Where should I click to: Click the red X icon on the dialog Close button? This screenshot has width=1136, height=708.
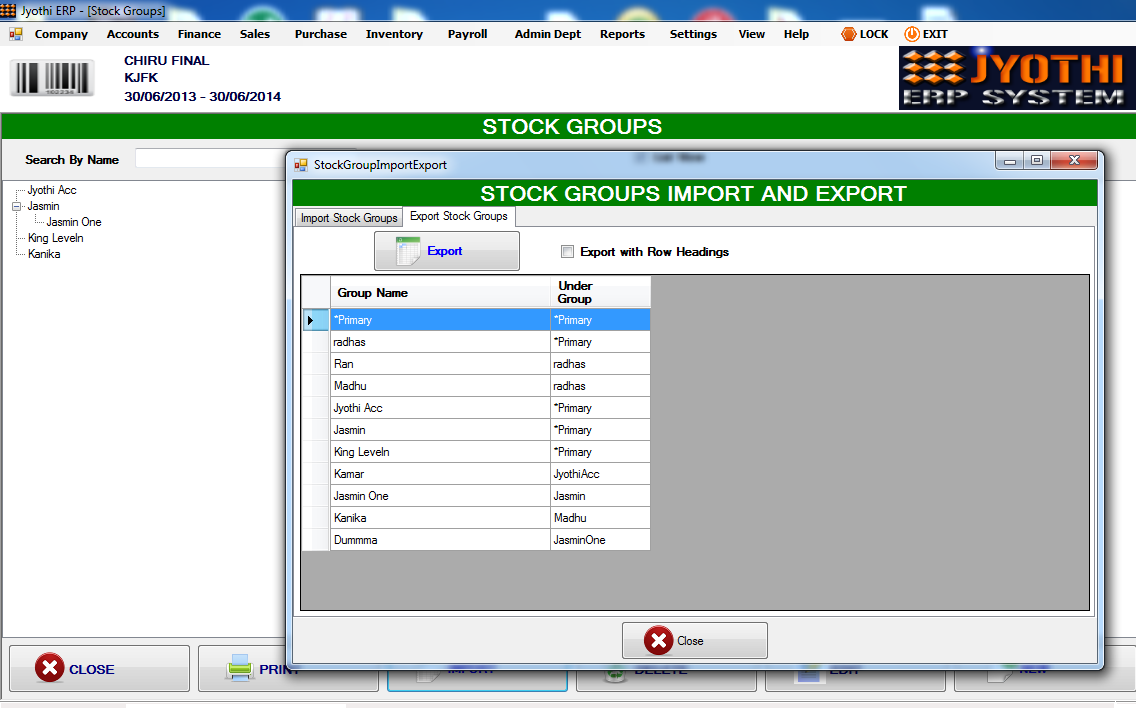pos(659,640)
